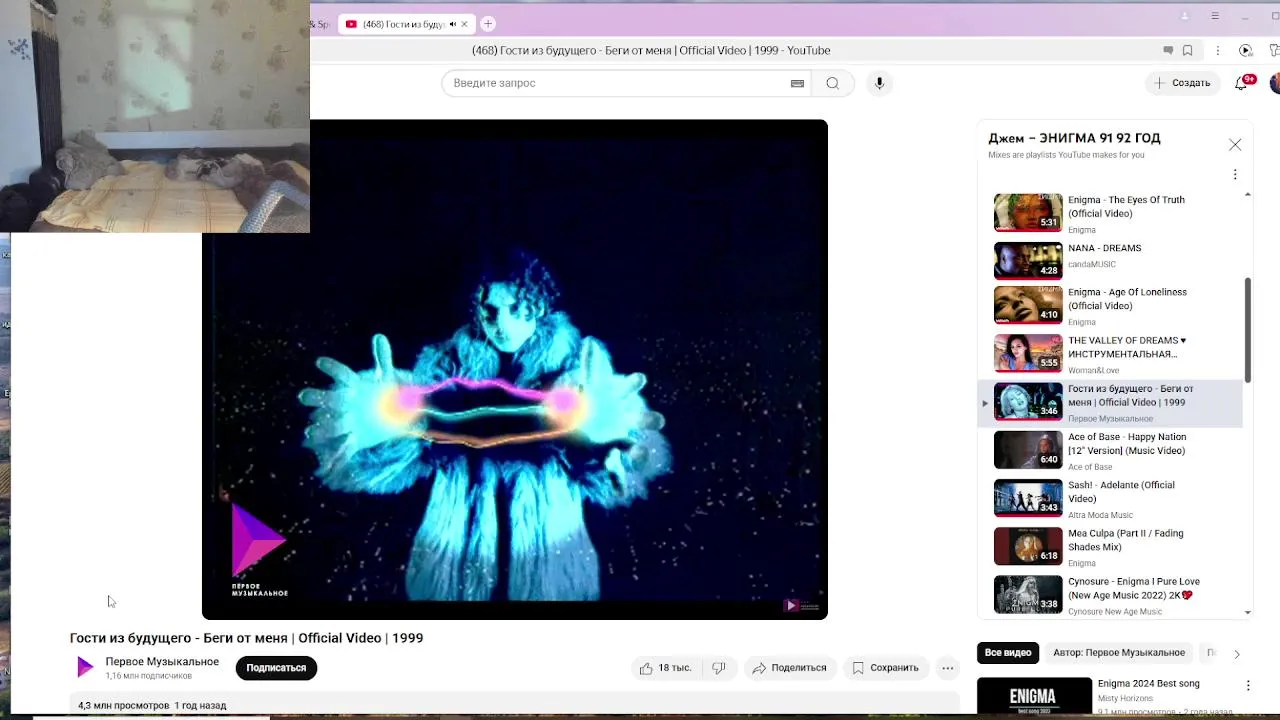Click the Первое Музыкальное logo in video

pyautogui.click(x=259, y=548)
